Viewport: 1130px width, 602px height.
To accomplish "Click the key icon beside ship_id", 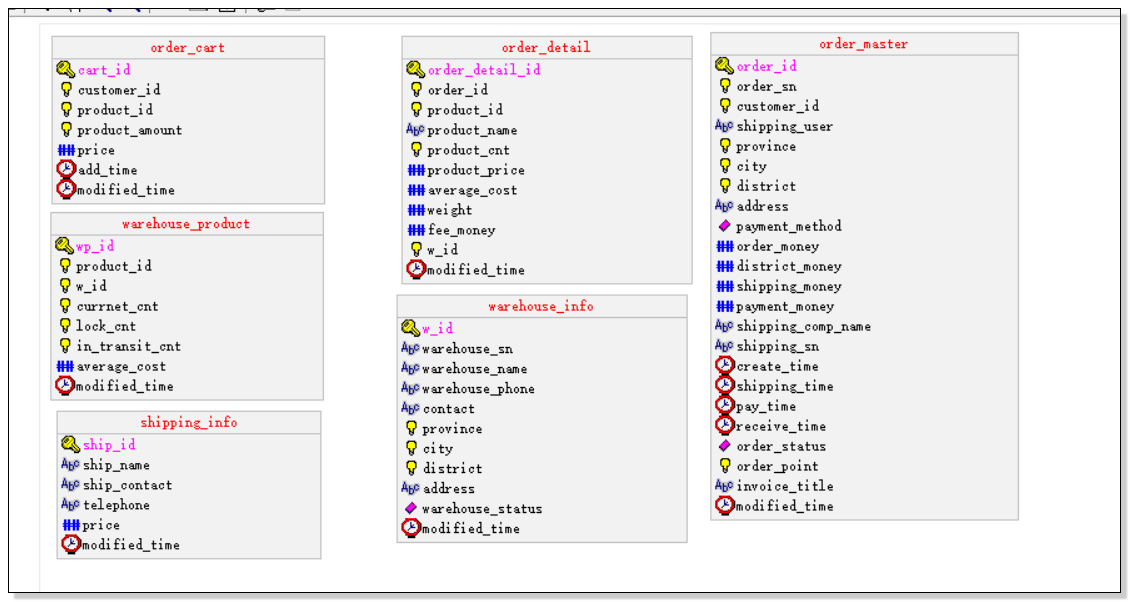I will tap(70, 444).
